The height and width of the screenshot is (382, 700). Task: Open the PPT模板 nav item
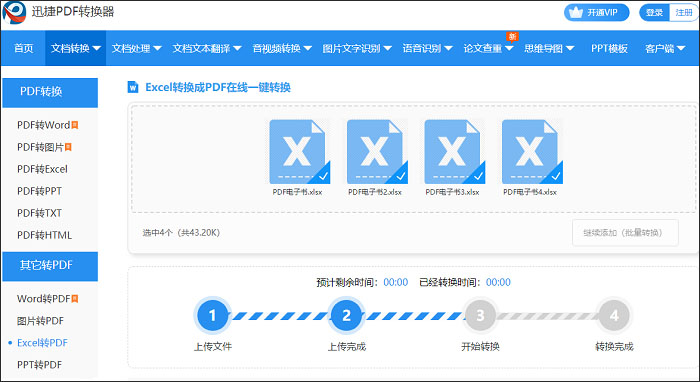pos(609,48)
